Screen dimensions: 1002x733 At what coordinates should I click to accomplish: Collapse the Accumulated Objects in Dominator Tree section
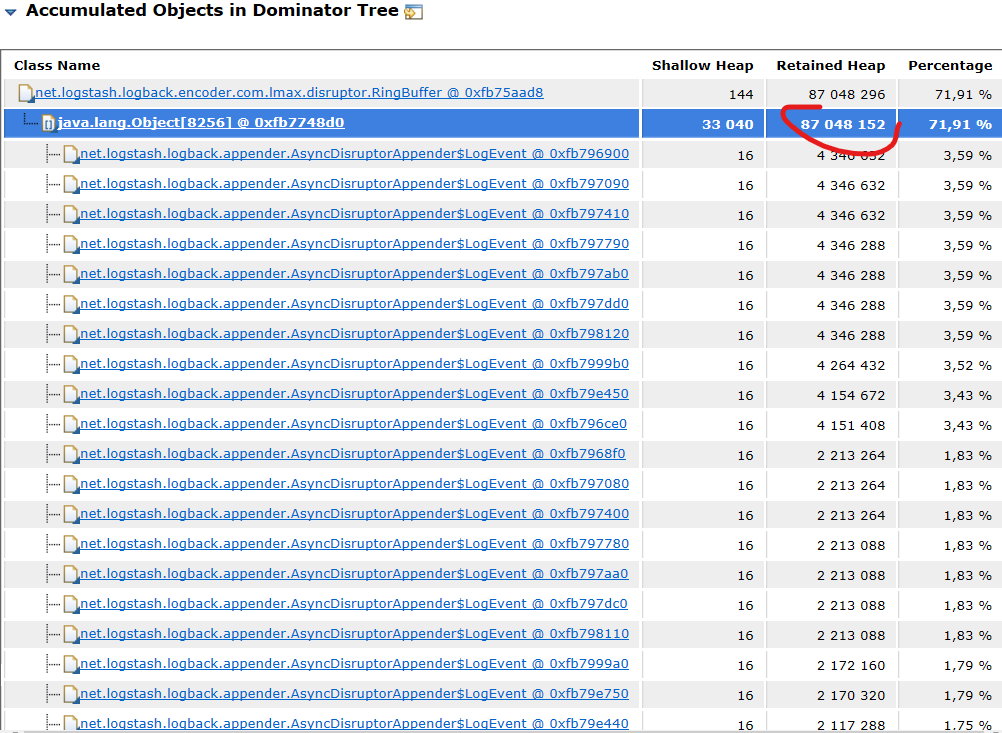click(x=10, y=12)
